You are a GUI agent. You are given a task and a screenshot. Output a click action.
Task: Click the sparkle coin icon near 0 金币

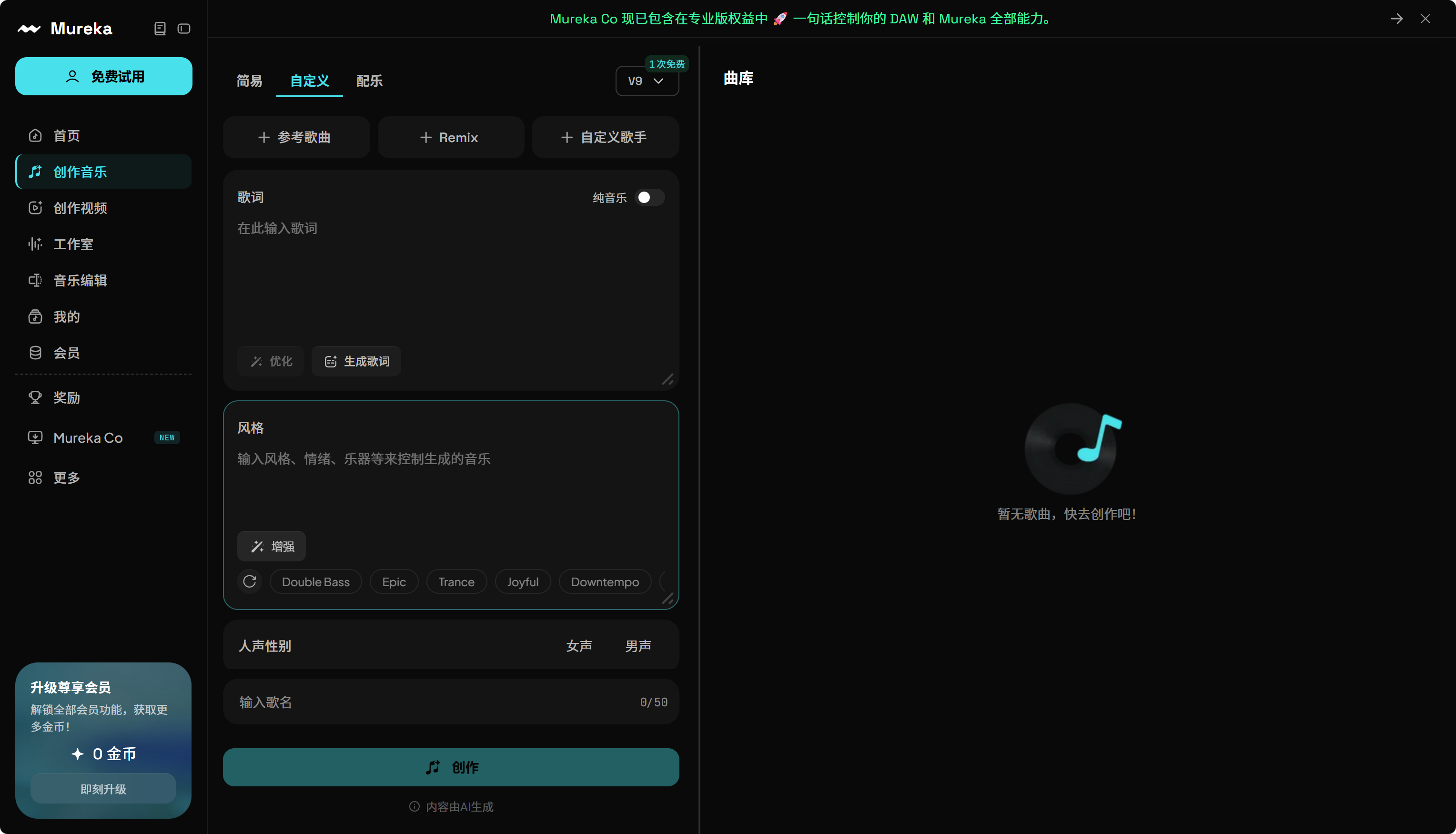pos(78,754)
